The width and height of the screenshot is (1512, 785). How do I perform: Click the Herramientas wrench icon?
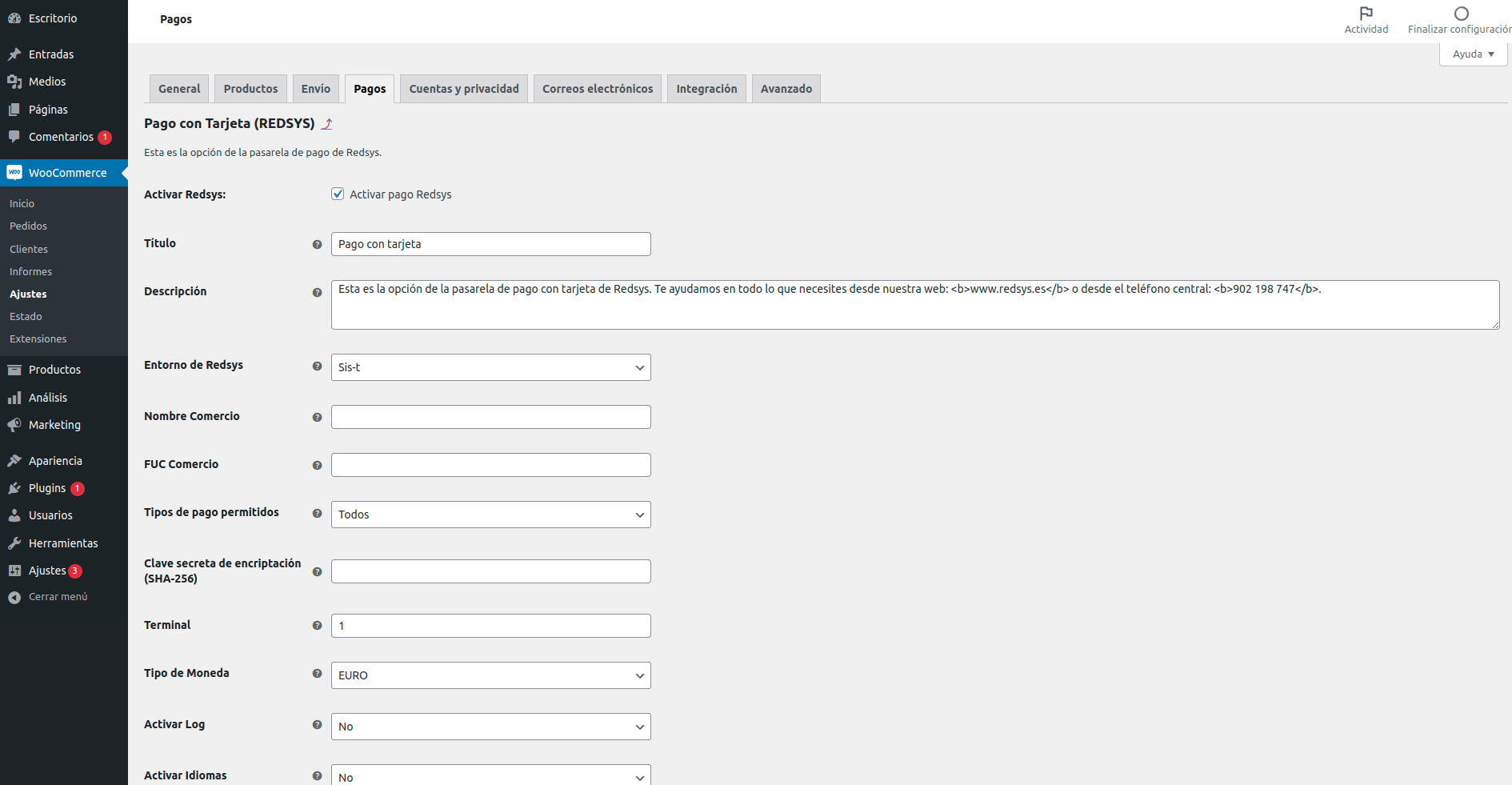tap(14, 543)
